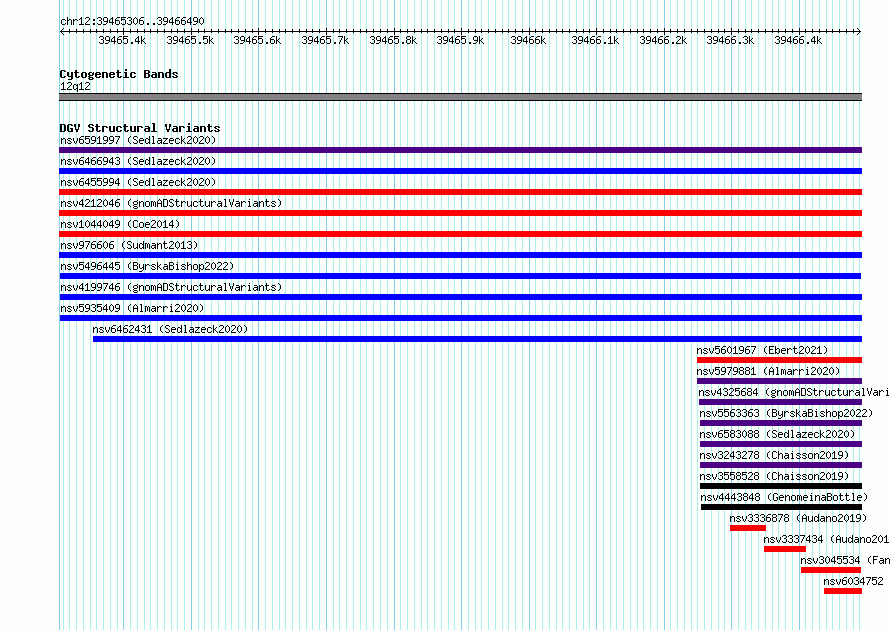Select the nsv976606 blue variant bar
The width and height of the screenshot is (890, 630).
pyautogui.click(x=460, y=255)
